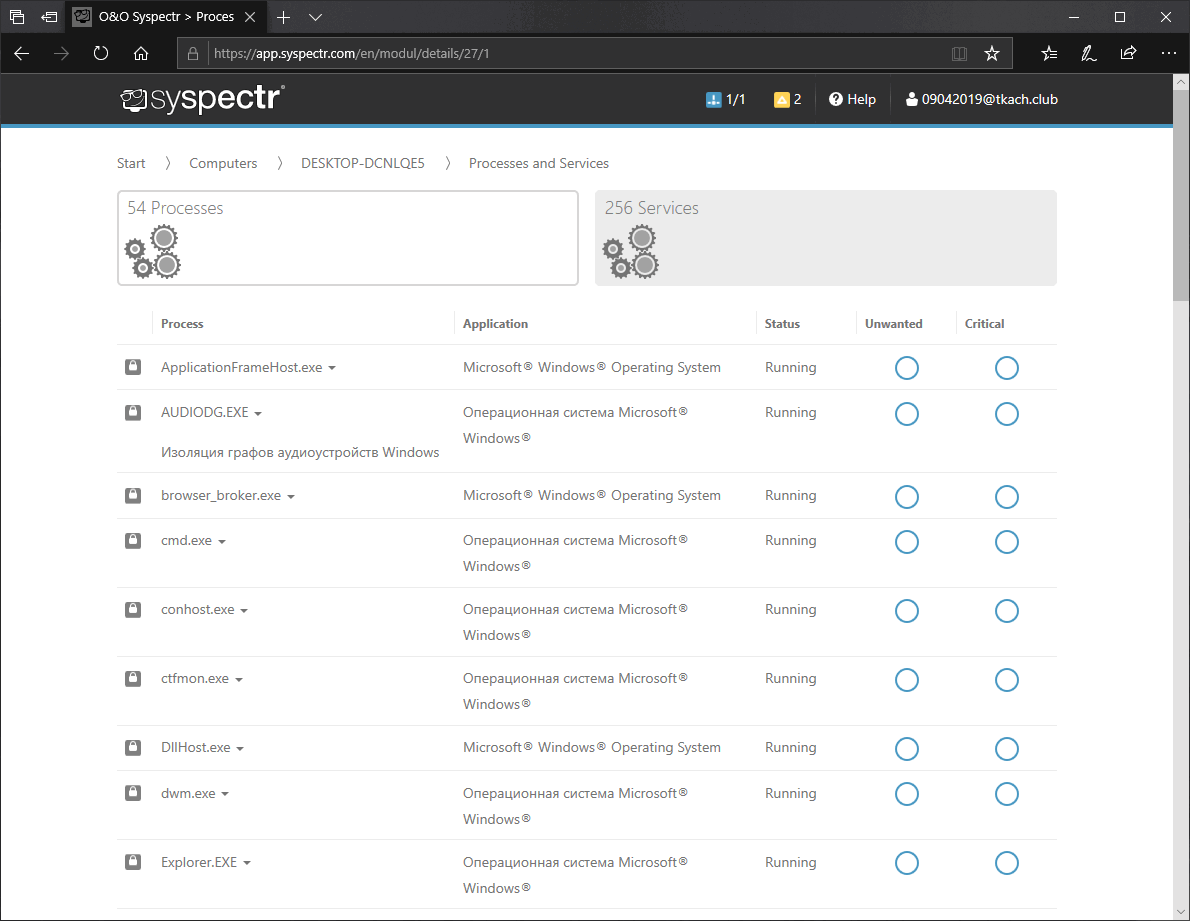Add notes with the pen icon
The height and width of the screenshot is (921, 1190).
click(x=1089, y=53)
